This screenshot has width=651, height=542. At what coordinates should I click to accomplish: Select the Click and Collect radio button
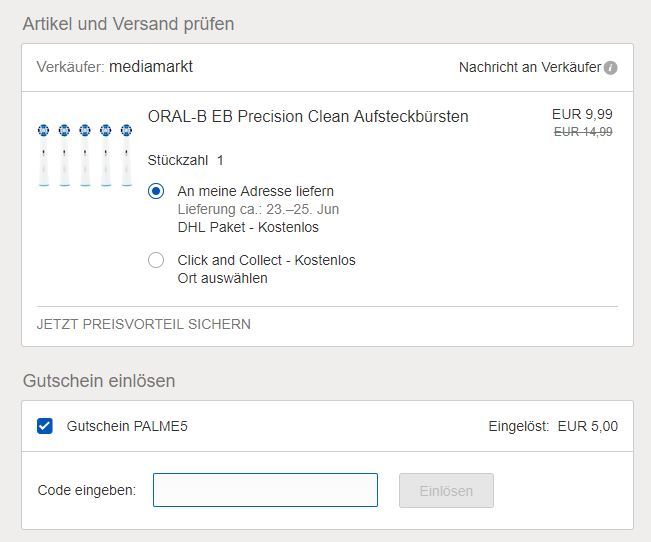coord(156,260)
